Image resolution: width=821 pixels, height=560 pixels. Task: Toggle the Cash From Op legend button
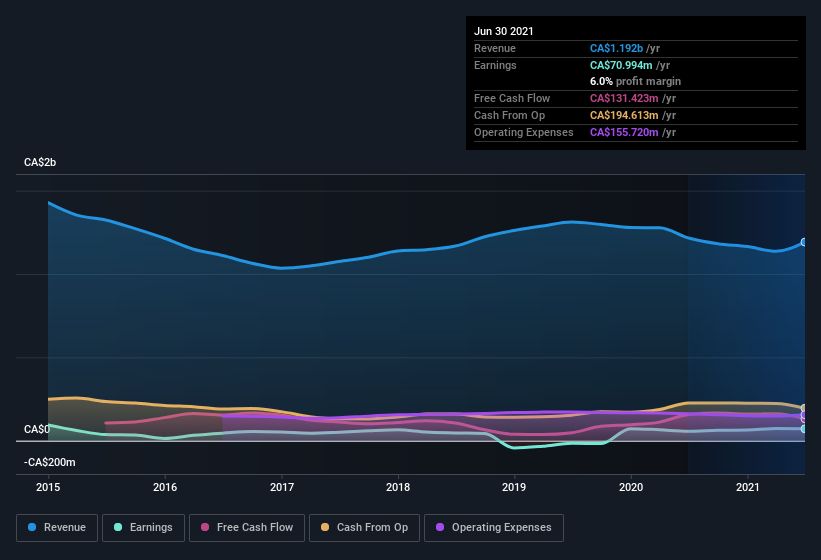pos(364,528)
